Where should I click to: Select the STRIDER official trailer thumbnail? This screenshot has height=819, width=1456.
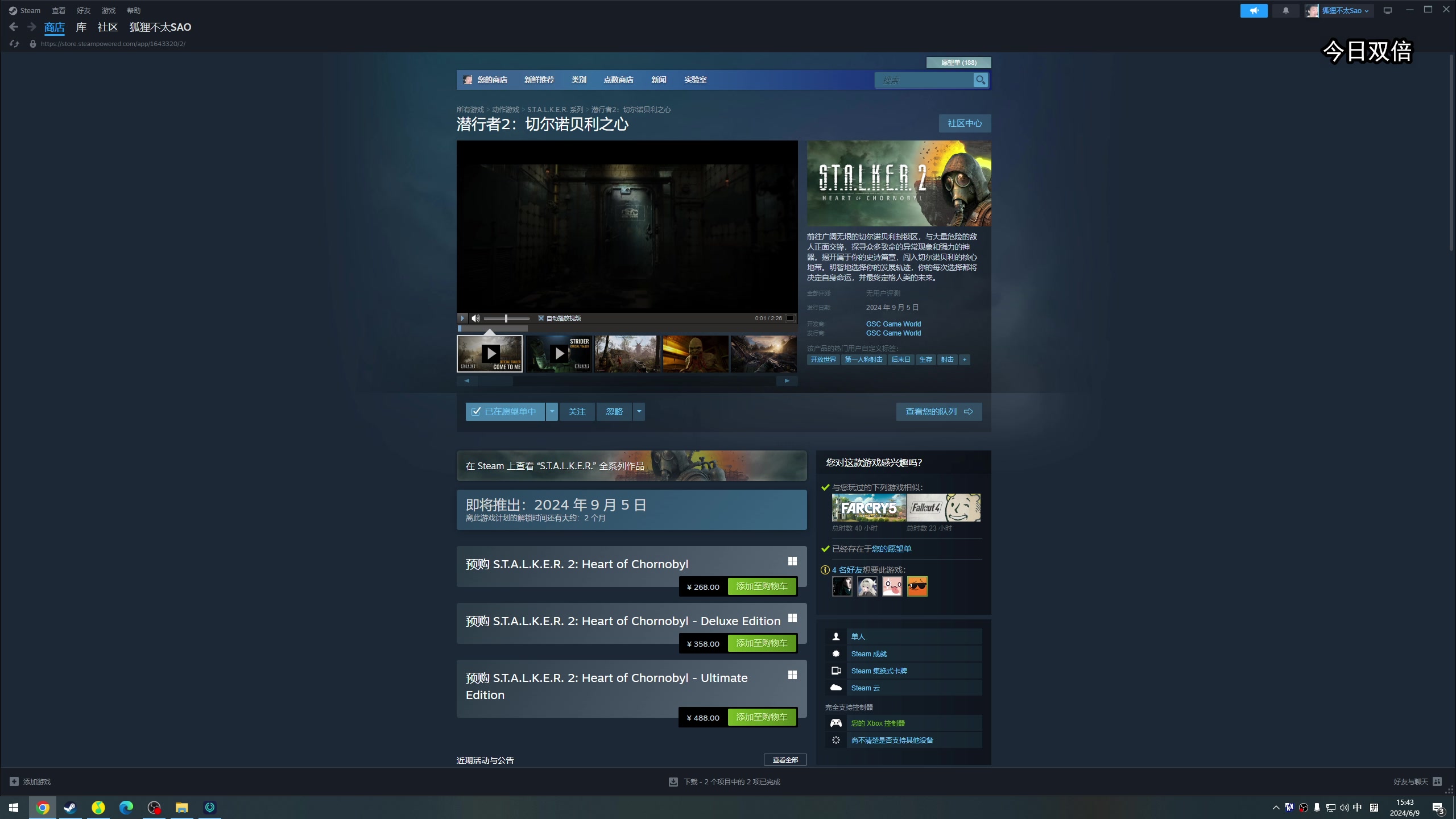coord(559,354)
